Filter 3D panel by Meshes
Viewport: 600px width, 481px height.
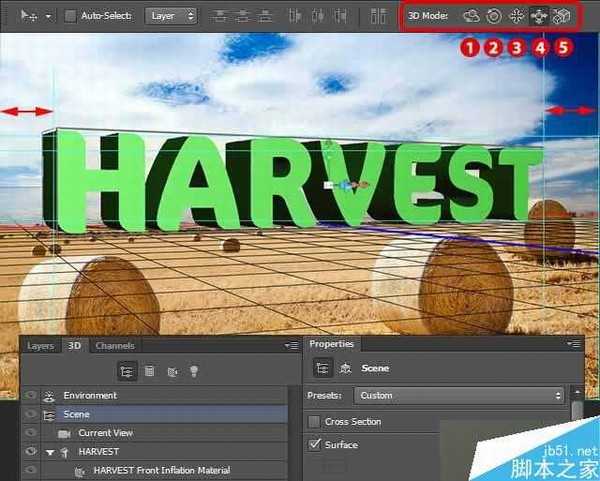point(149,370)
